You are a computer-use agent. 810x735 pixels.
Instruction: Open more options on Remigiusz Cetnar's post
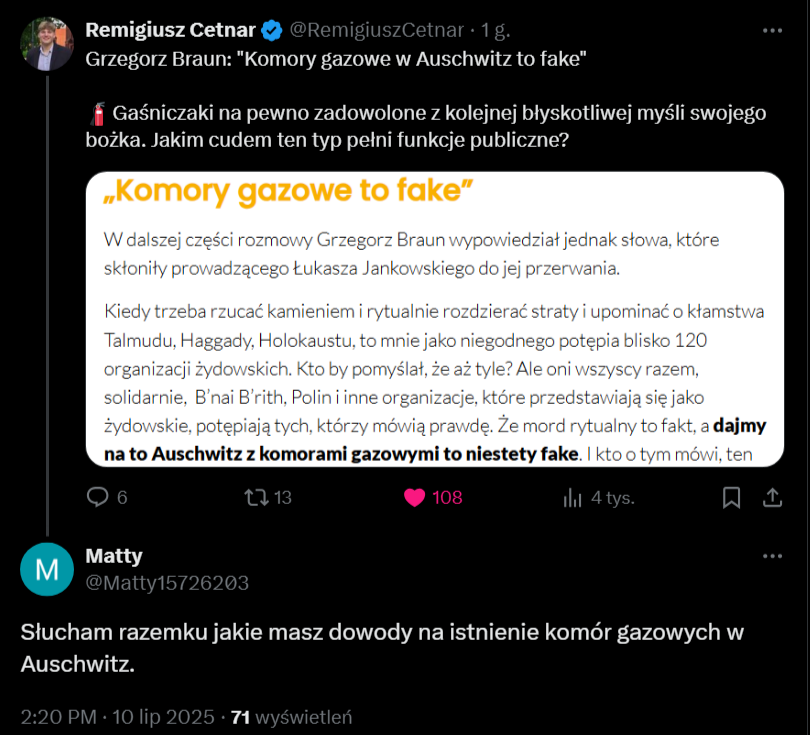click(772, 30)
